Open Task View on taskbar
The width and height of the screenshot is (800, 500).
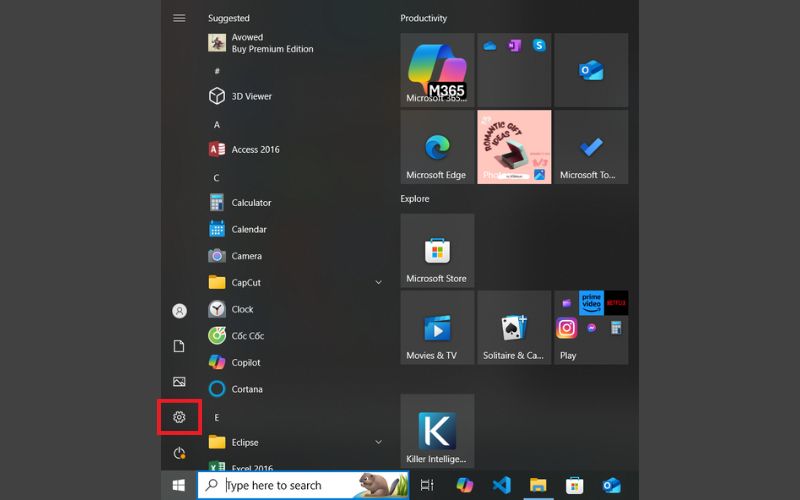click(427, 485)
